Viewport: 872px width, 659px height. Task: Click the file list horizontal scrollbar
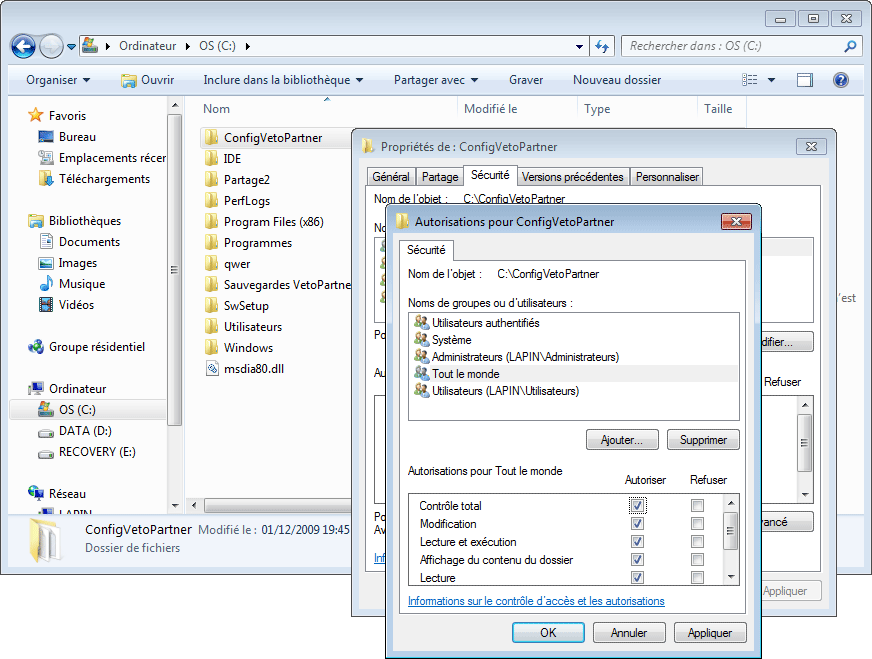[x=278, y=505]
